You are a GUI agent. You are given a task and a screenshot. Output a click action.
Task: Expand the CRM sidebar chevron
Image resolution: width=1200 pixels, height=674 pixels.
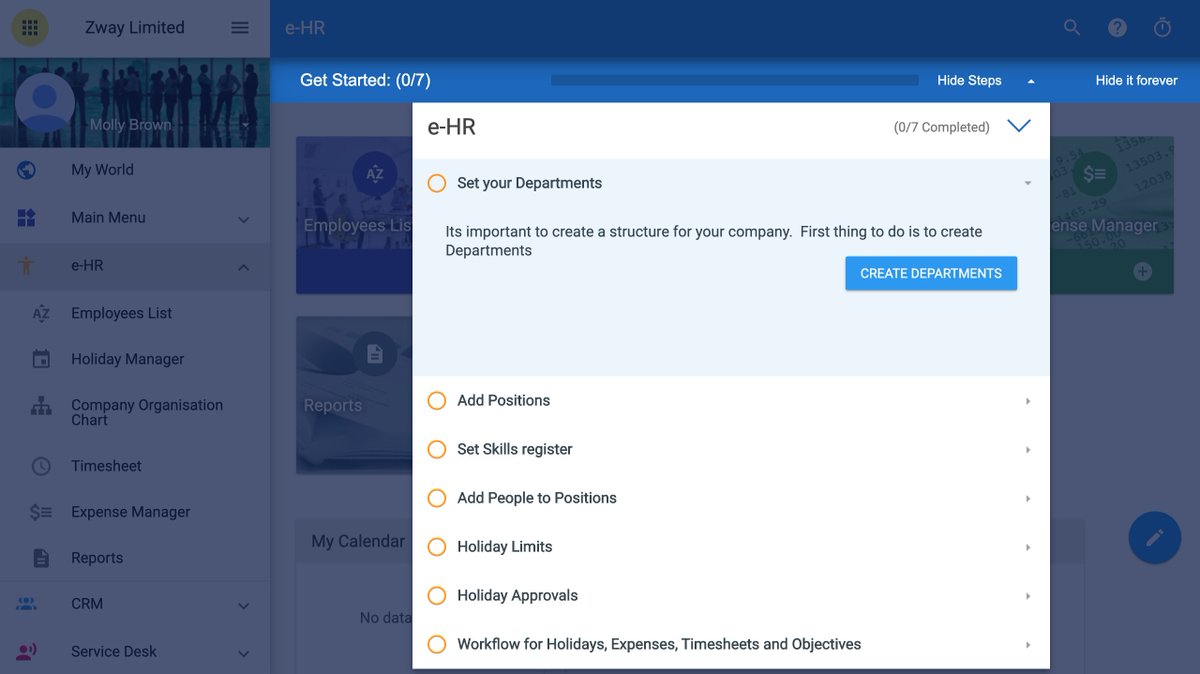243,605
